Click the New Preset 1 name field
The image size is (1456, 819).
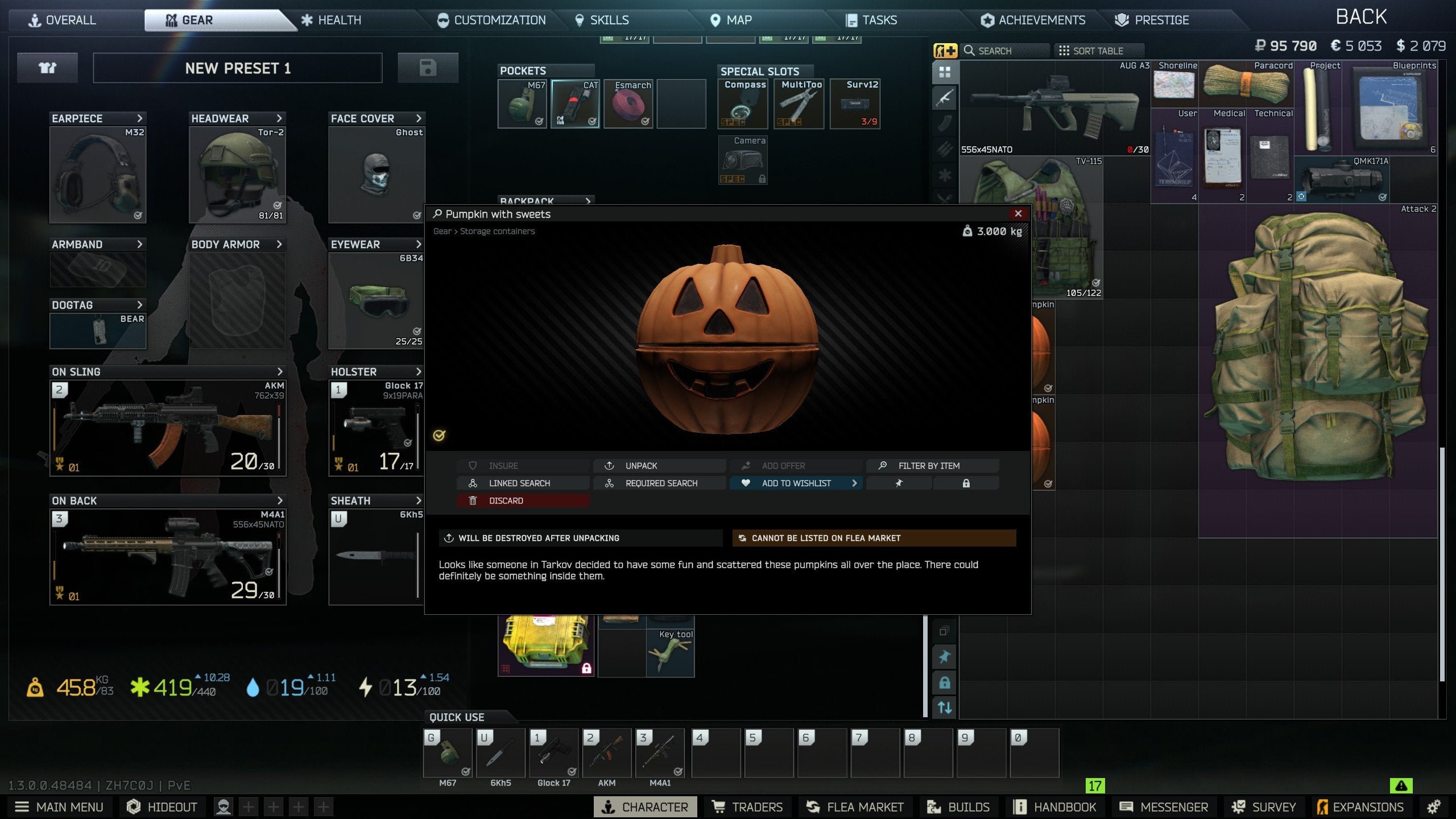click(238, 68)
